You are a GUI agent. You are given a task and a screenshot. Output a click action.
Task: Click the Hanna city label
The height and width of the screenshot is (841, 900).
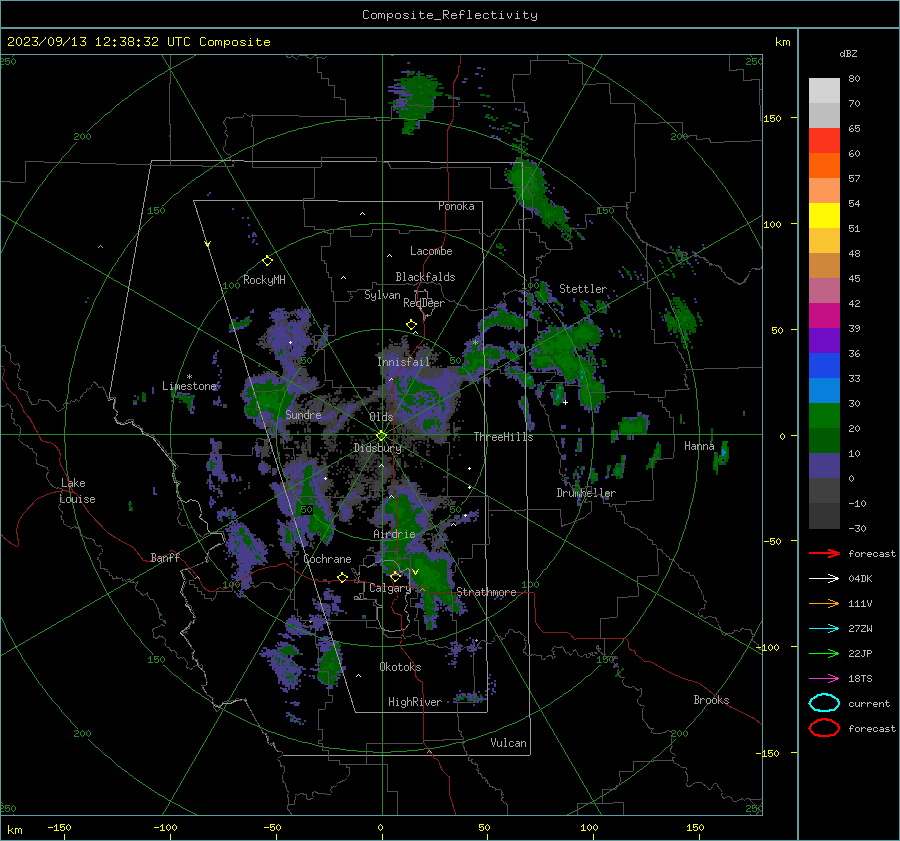[699, 446]
